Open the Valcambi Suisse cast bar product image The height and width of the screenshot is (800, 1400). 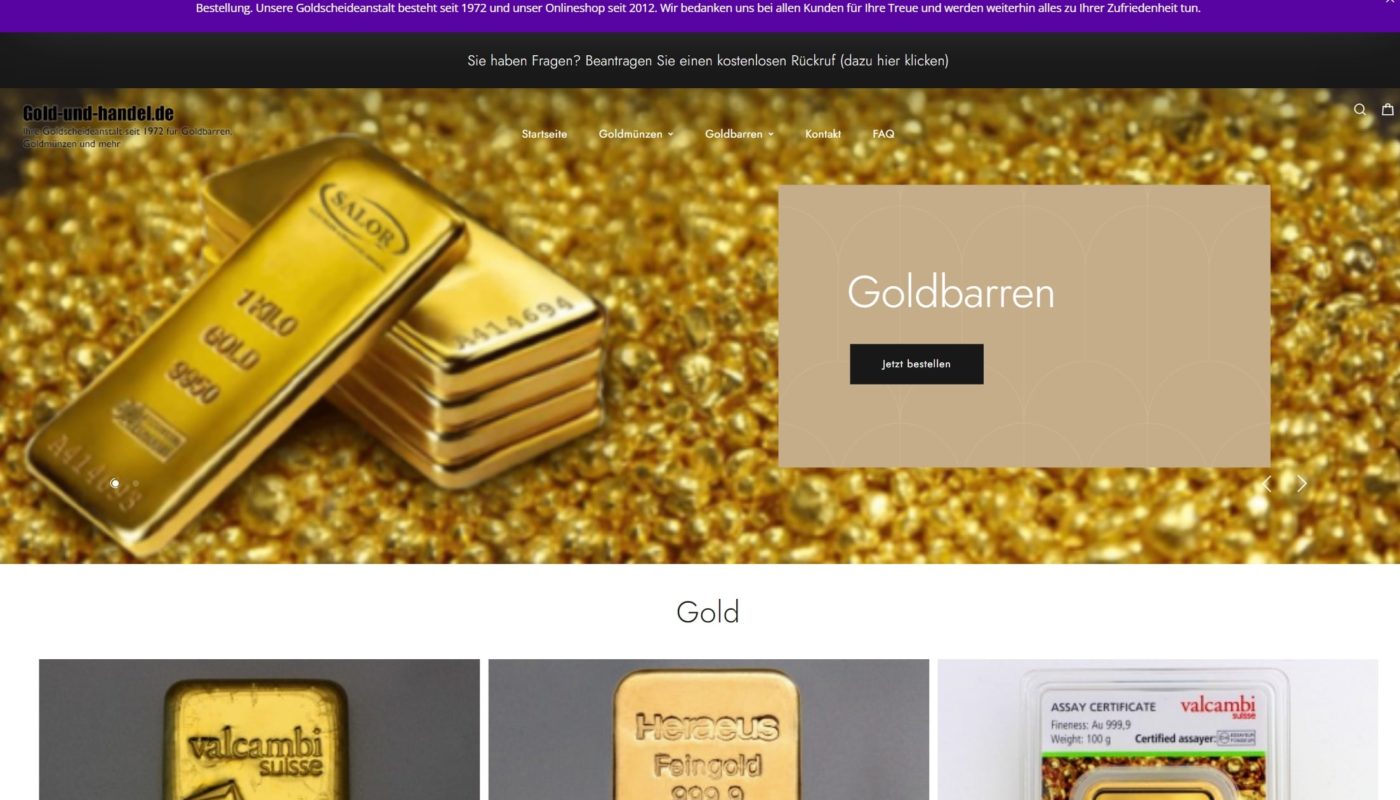coord(259,729)
